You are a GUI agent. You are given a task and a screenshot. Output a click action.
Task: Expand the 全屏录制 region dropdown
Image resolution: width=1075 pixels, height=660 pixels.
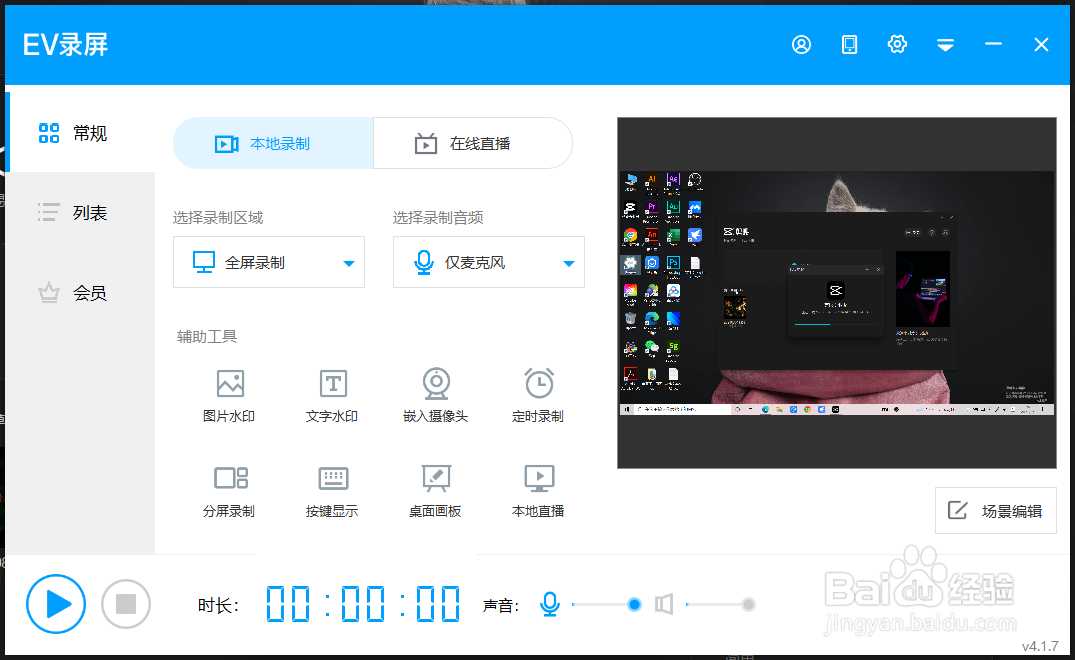[269, 262]
